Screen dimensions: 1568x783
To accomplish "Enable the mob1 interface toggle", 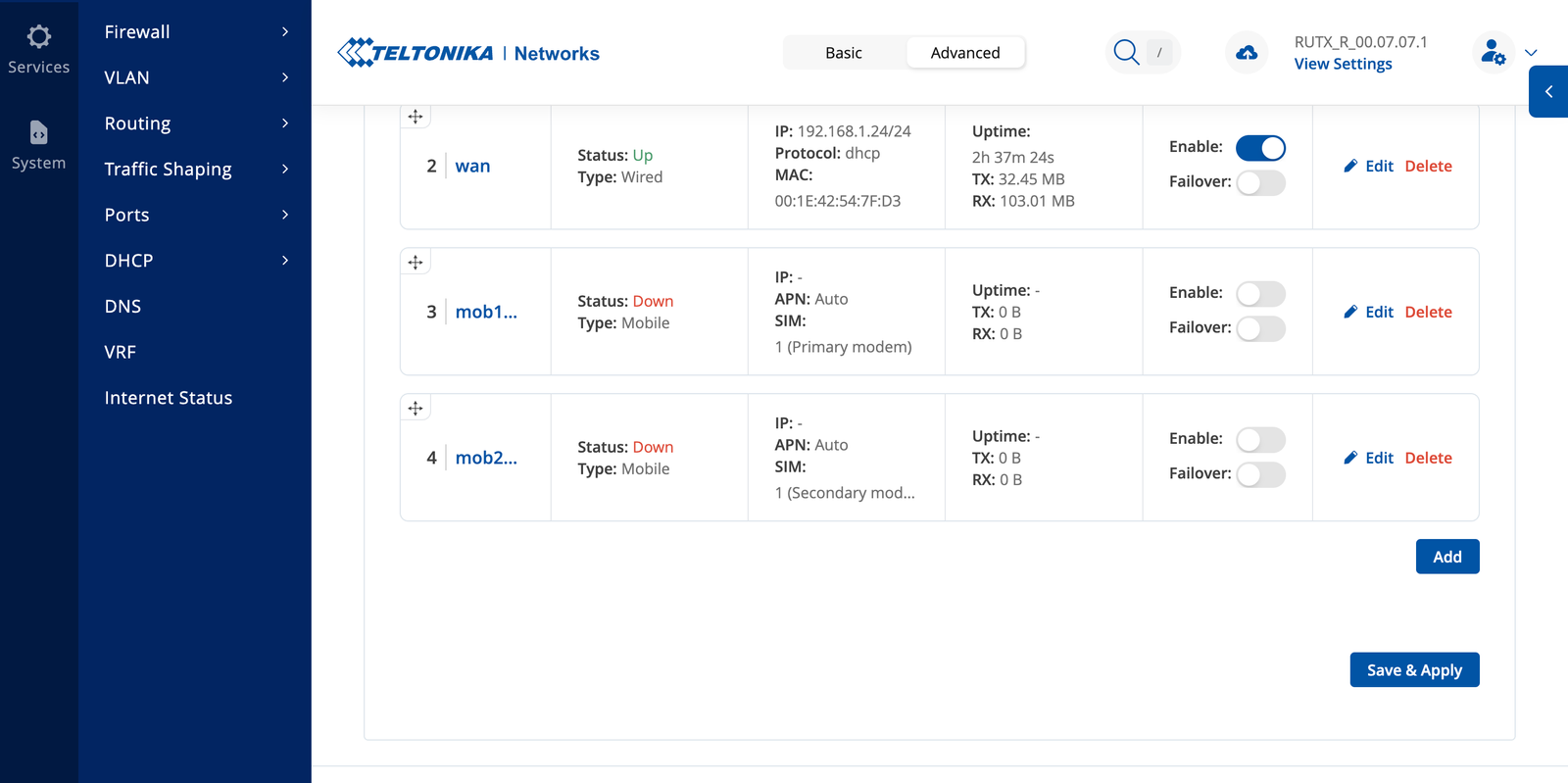I will pyautogui.click(x=1260, y=294).
